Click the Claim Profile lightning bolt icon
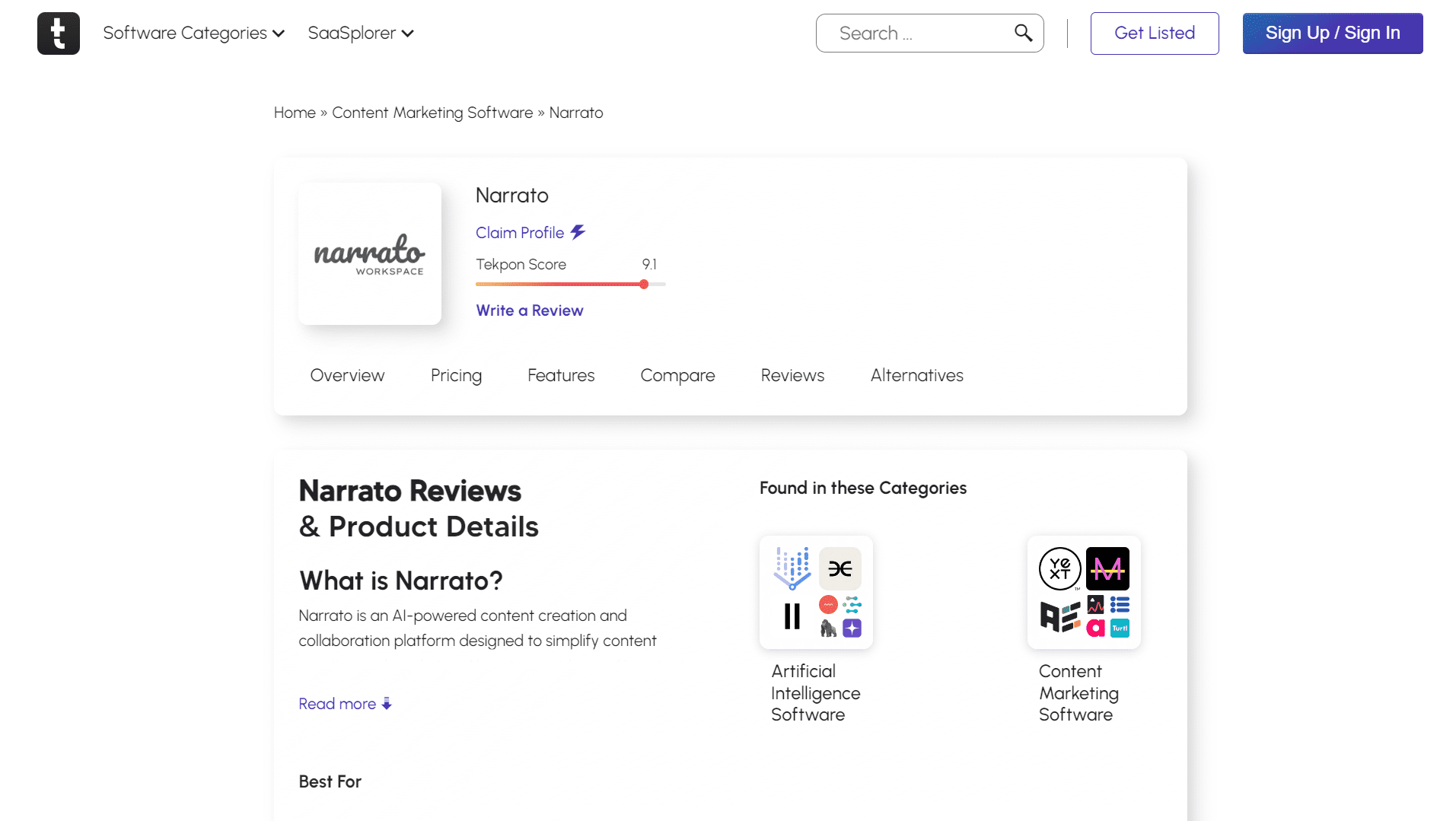Viewport: 1456px width, 821px height. click(x=578, y=232)
